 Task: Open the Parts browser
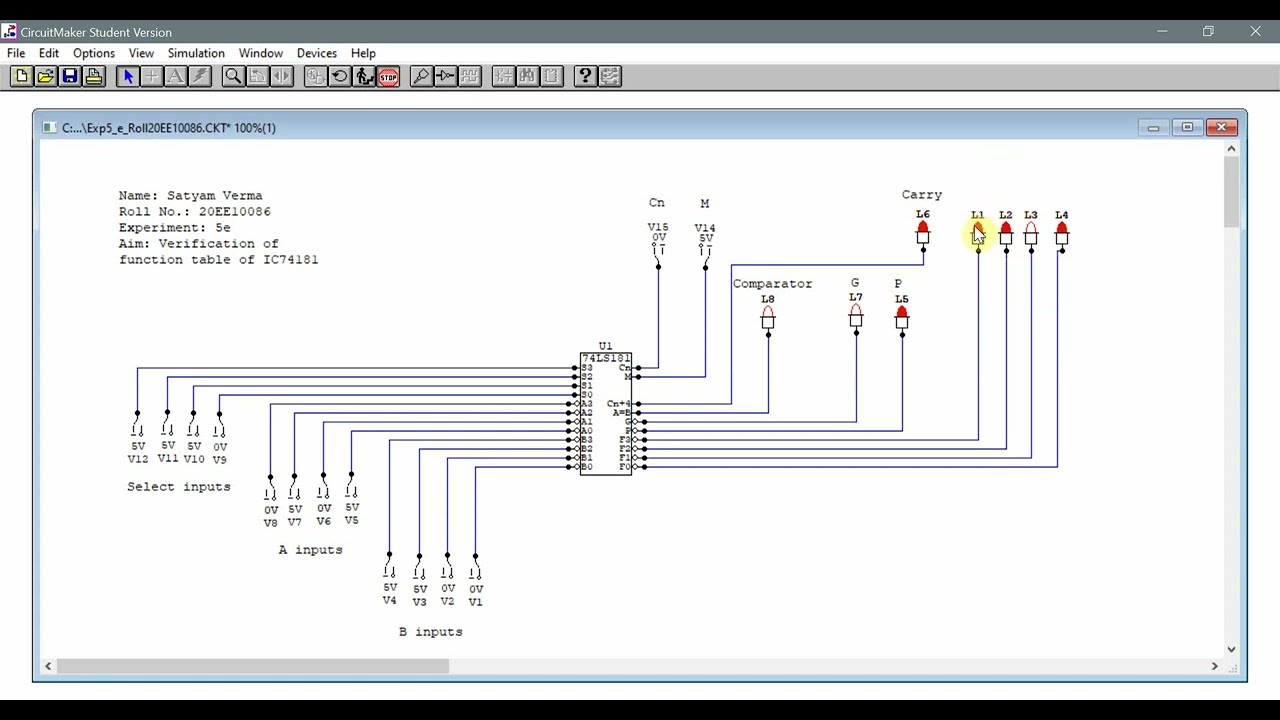503,76
